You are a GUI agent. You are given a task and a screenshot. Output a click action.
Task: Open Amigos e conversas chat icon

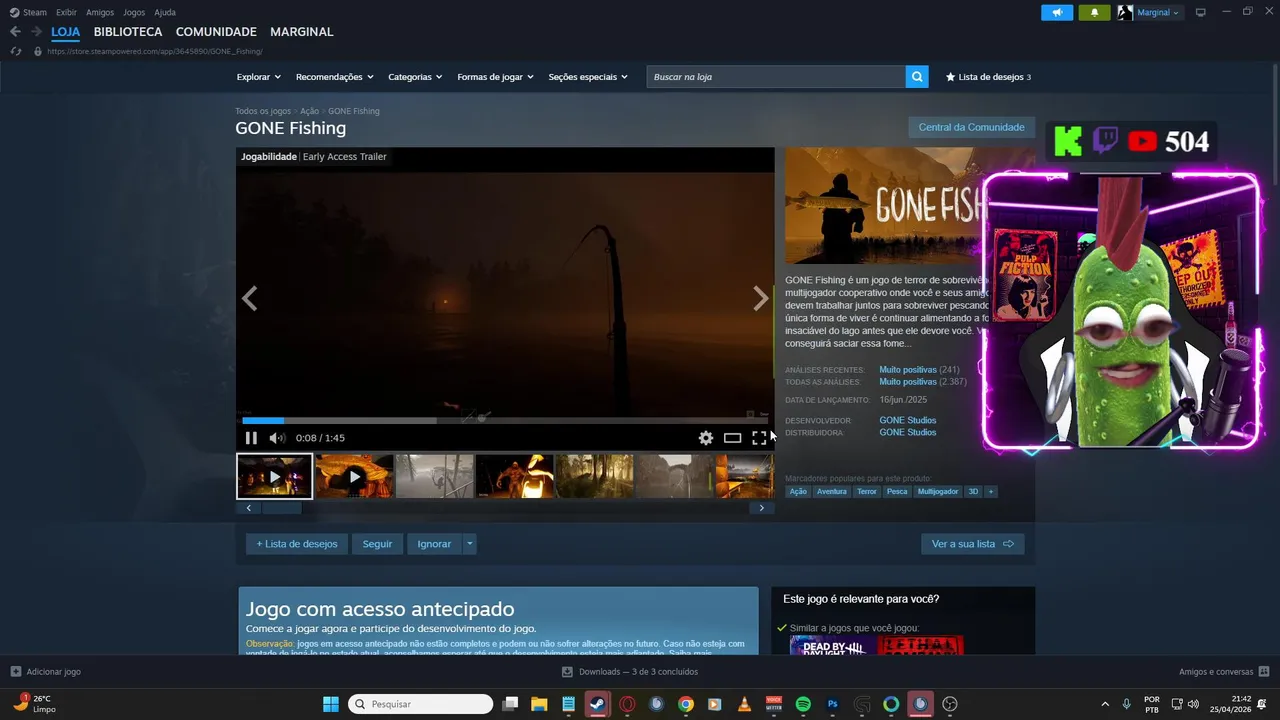point(1264,672)
